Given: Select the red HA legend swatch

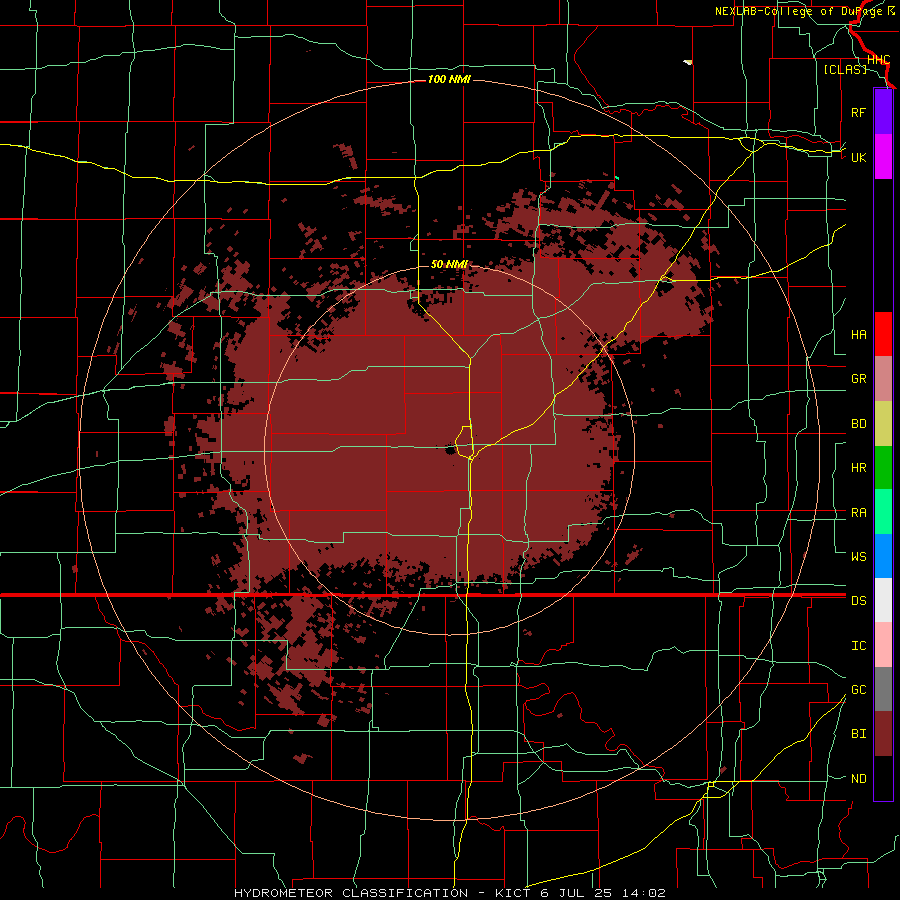Looking at the screenshot, I should click(x=883, y=334).
